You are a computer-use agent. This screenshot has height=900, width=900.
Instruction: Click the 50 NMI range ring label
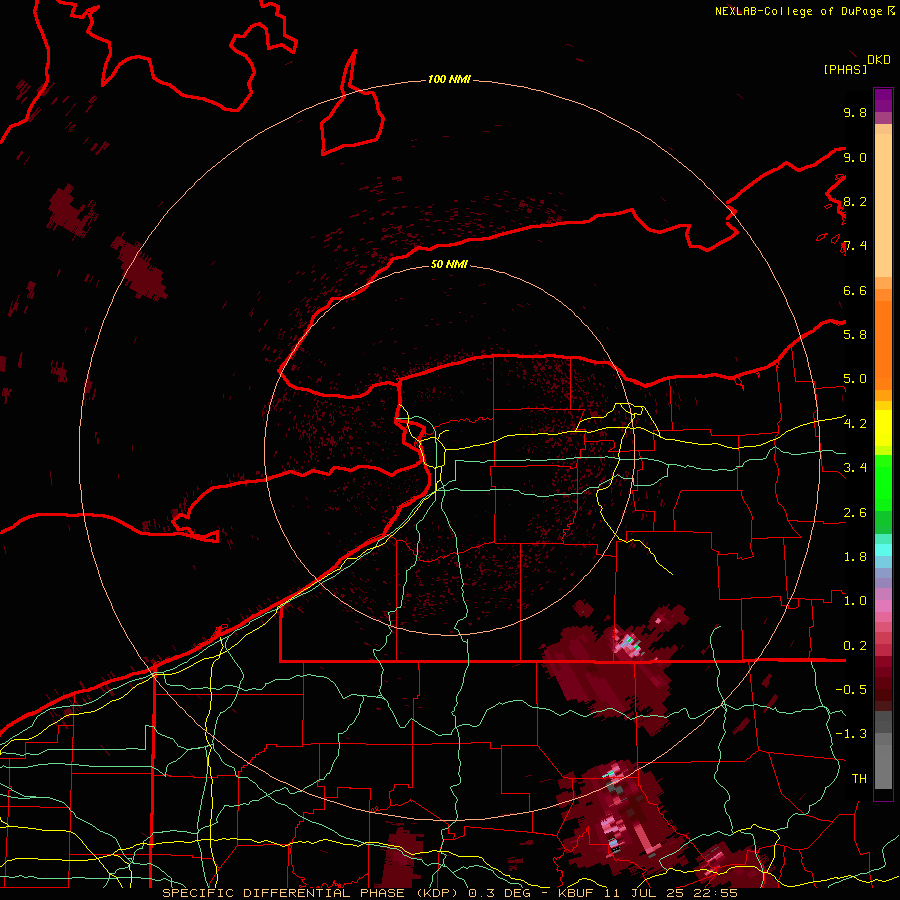tap(449, 264)
